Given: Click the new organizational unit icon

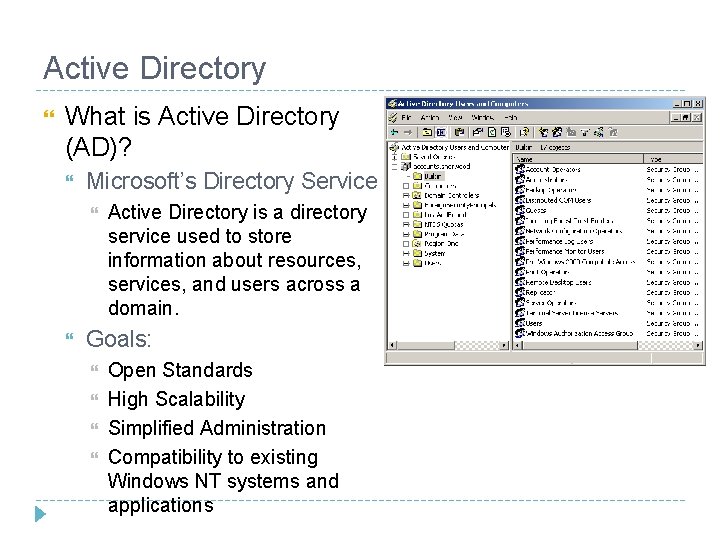Looking at the screenshot, I should [x=571, y=132].
